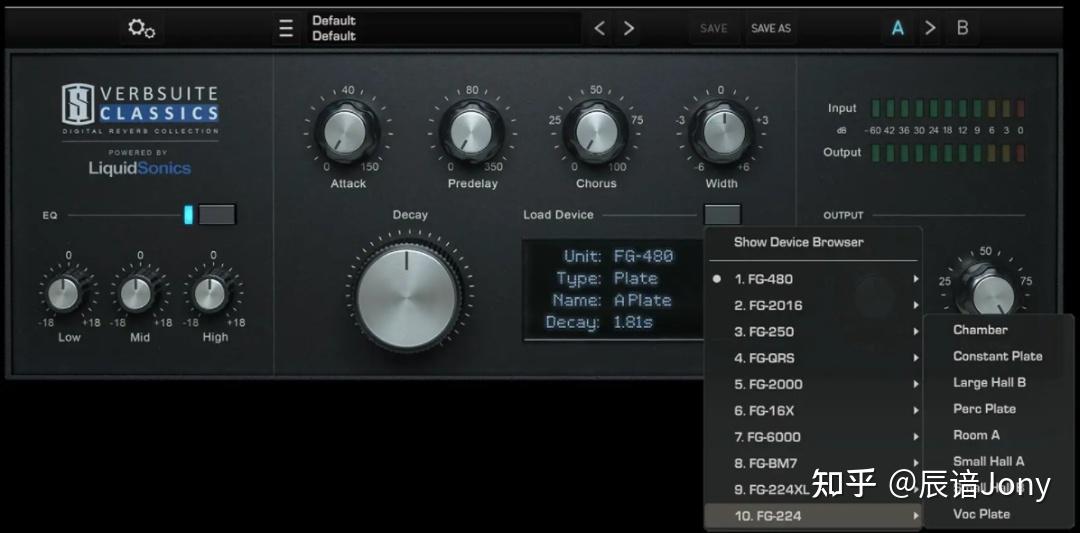Click the SAVE button
Image resolution: width=1080 pixels, height=533 pixels.
(714, 28)
